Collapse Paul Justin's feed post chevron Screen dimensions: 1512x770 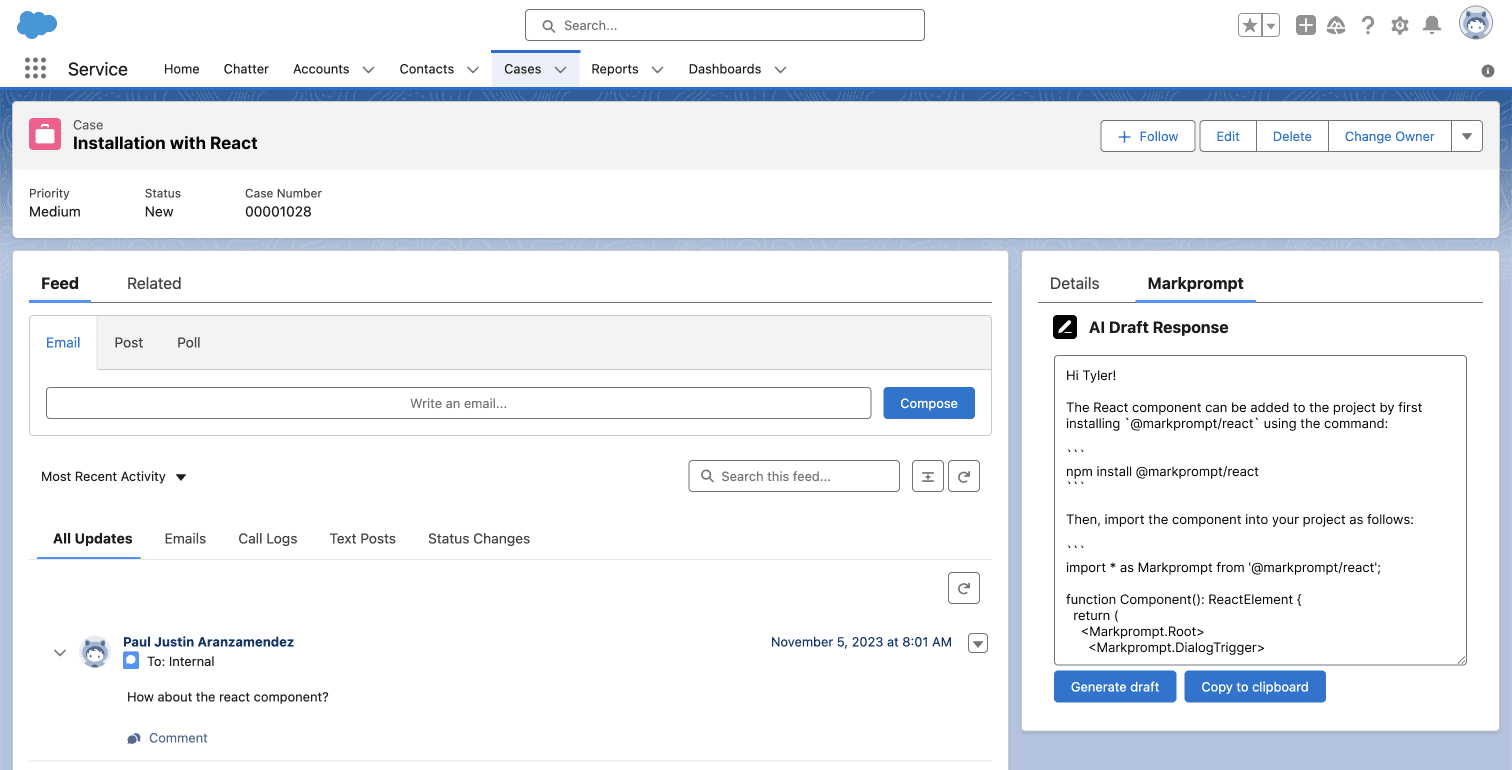pos(60,652)
